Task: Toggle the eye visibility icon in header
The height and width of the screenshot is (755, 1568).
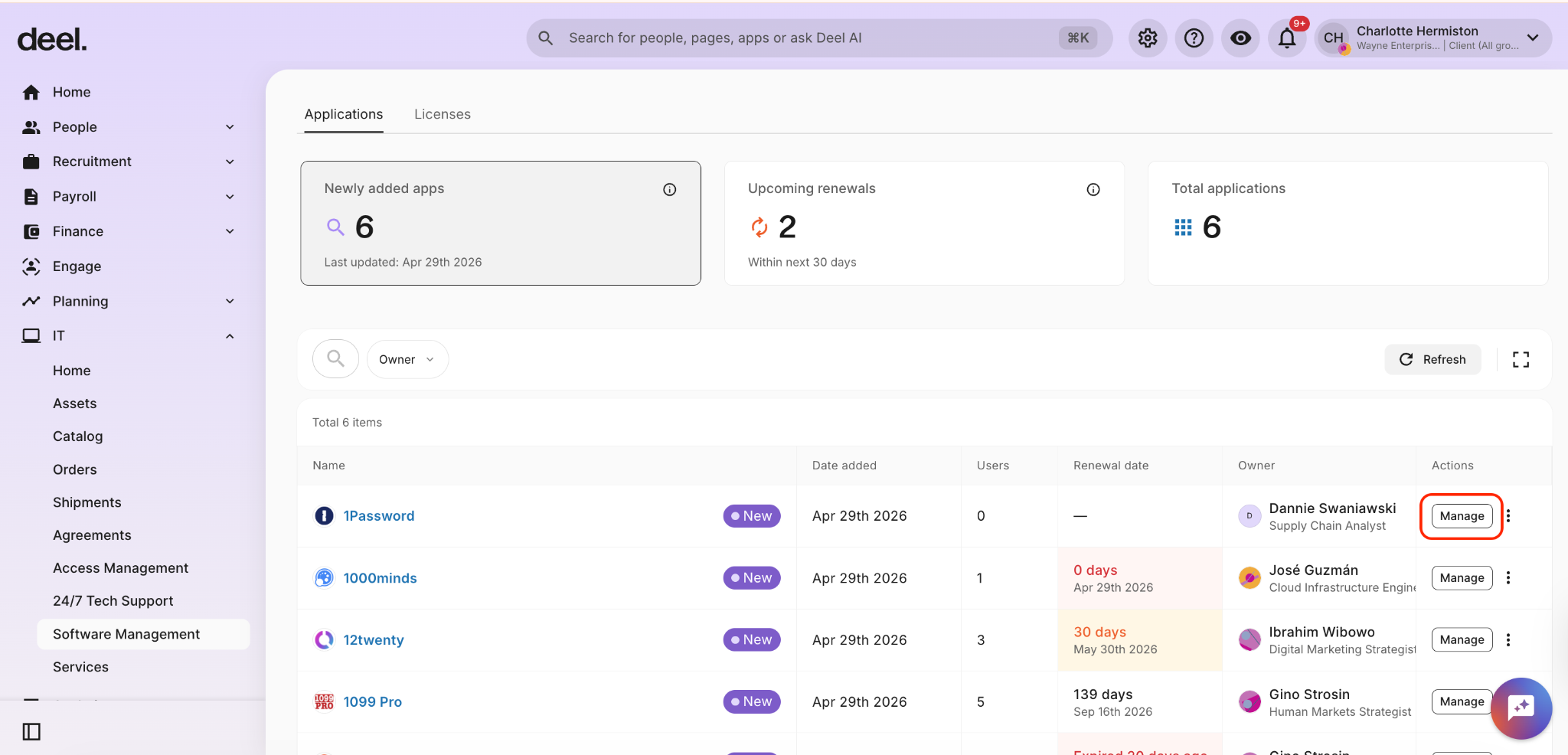Action: pos(1240,38)
